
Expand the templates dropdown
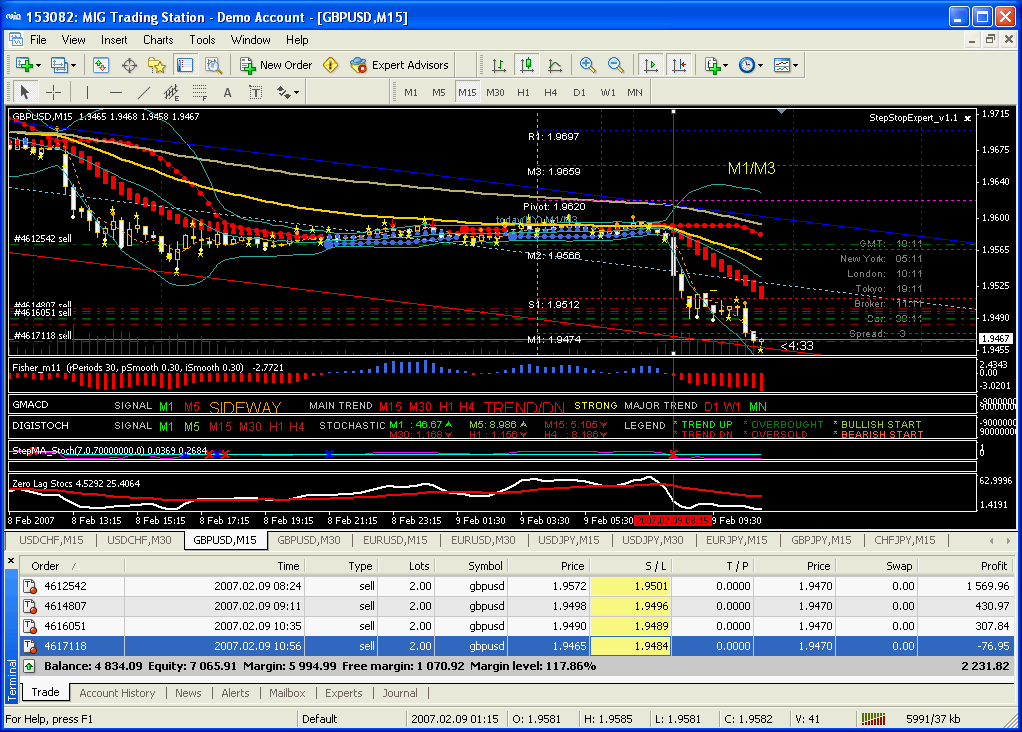(x=786, y=65)
